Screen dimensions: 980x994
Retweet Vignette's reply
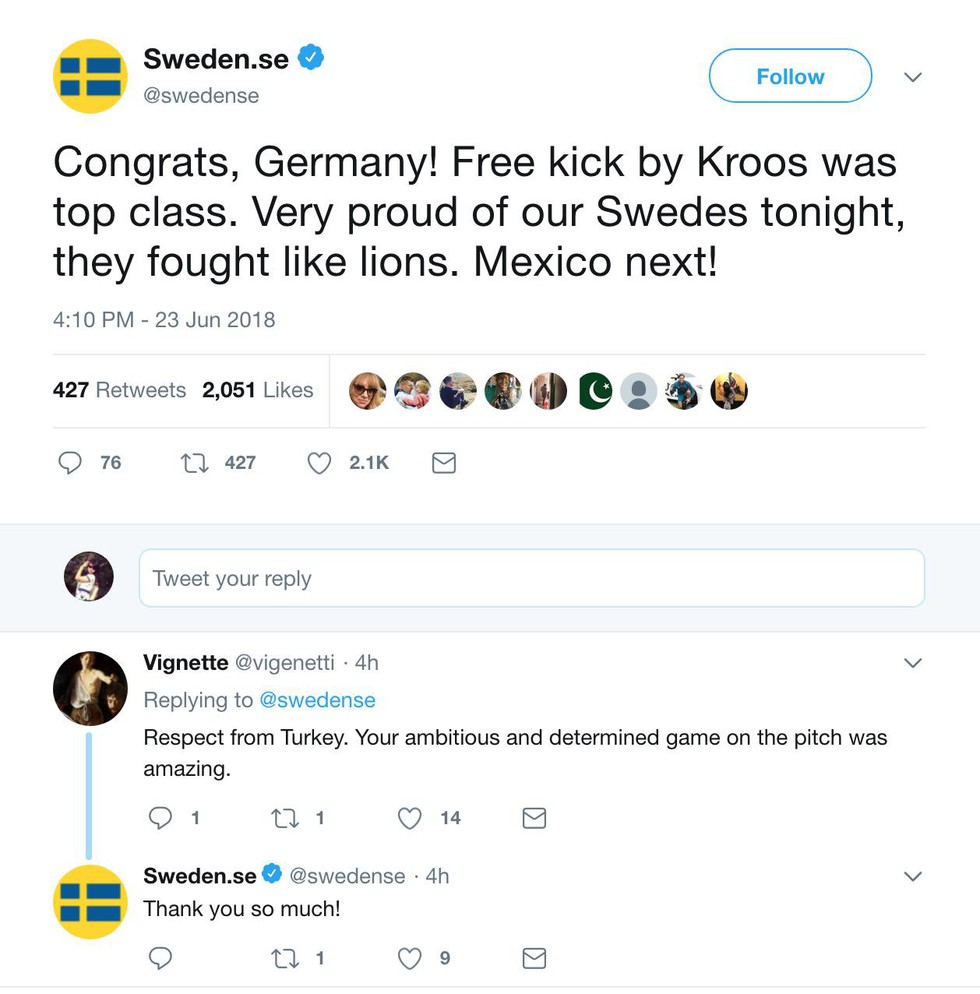tap(285, 818)
